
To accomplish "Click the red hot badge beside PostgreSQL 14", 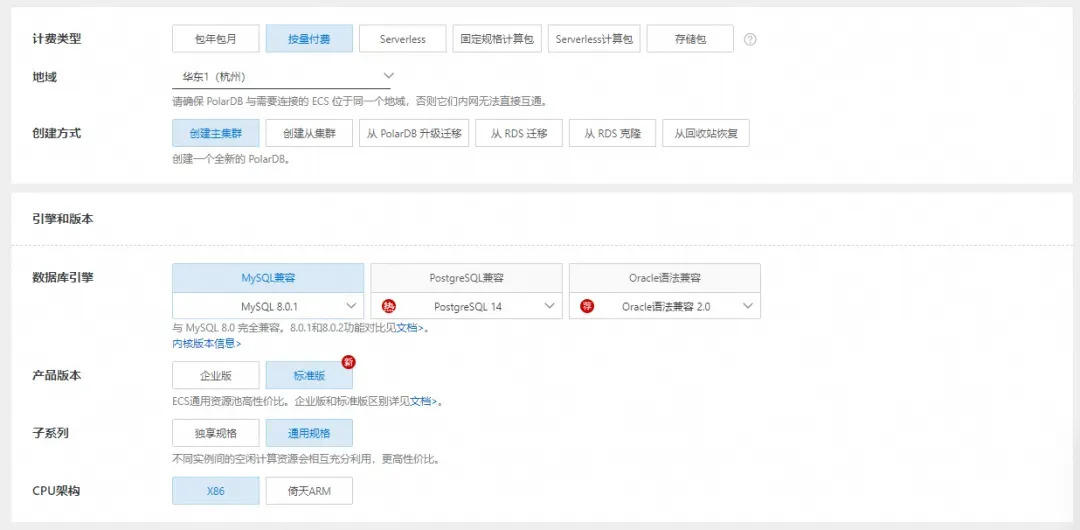I will pyautogui.click(x=388, y=306).
